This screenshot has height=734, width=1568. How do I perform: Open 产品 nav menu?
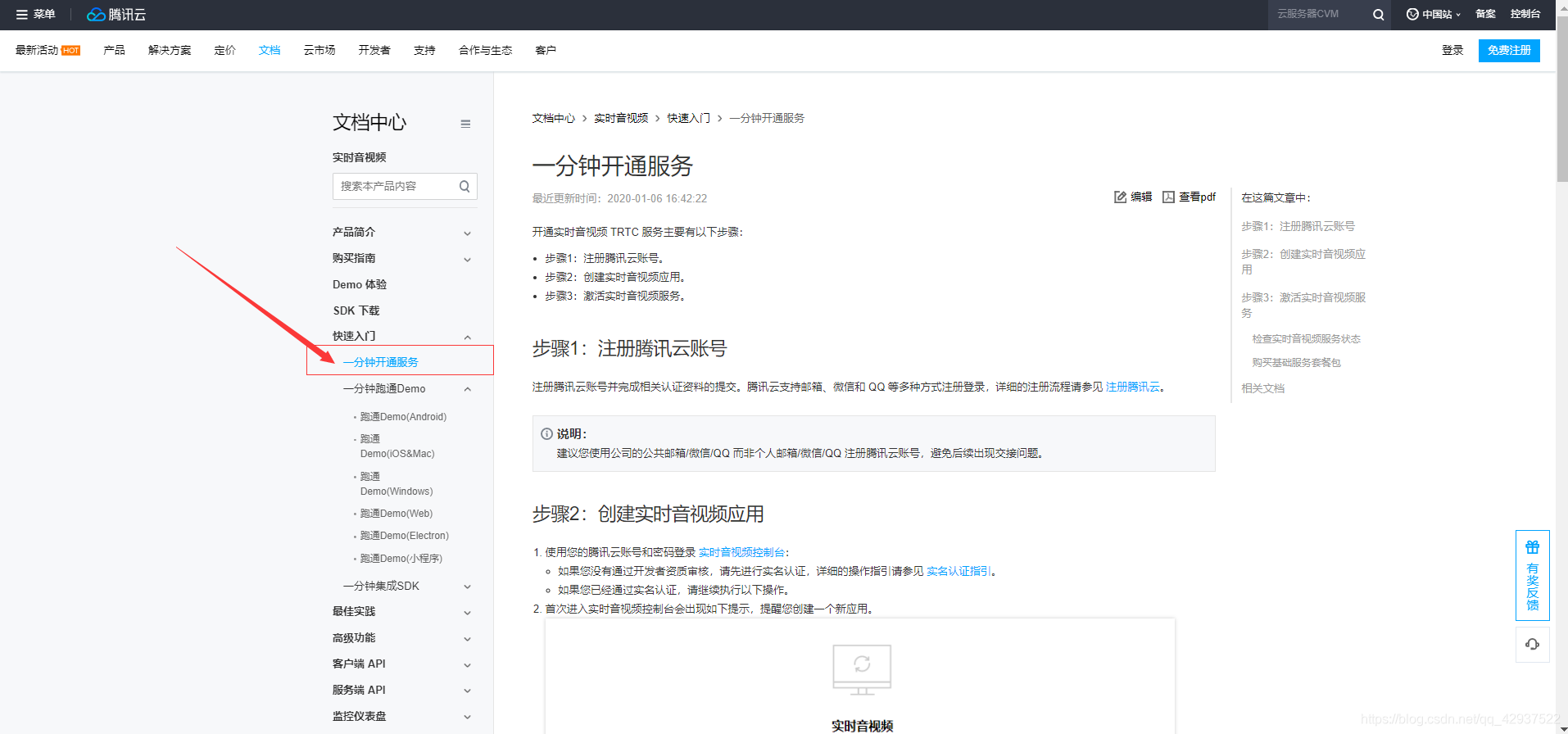click(114, 50)
